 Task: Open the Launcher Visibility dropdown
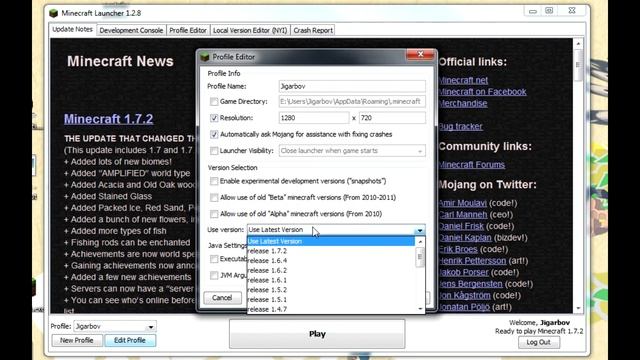click(x=352, y=151)
